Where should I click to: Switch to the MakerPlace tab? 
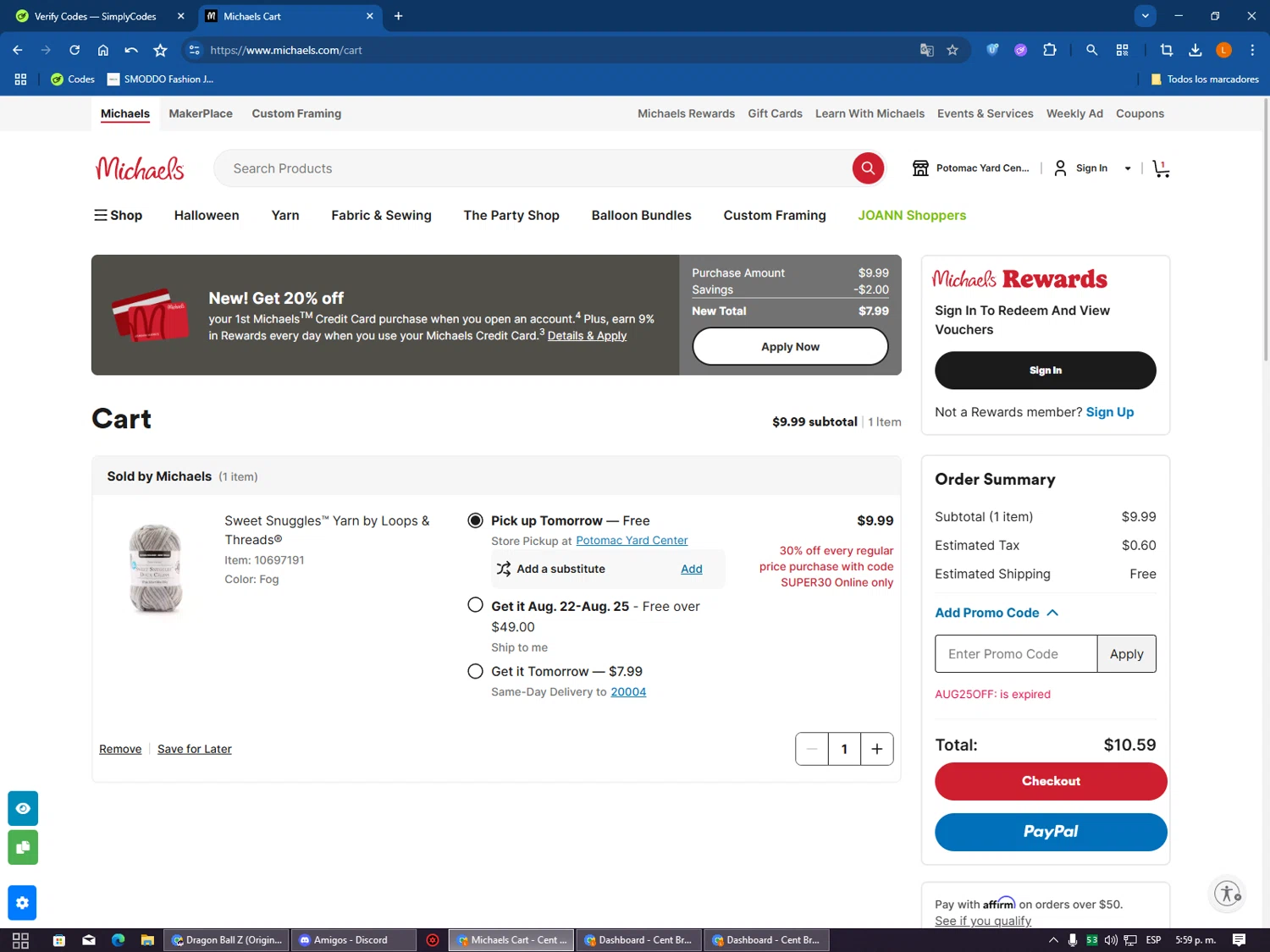pyautogui.click(x=201, y=113)
